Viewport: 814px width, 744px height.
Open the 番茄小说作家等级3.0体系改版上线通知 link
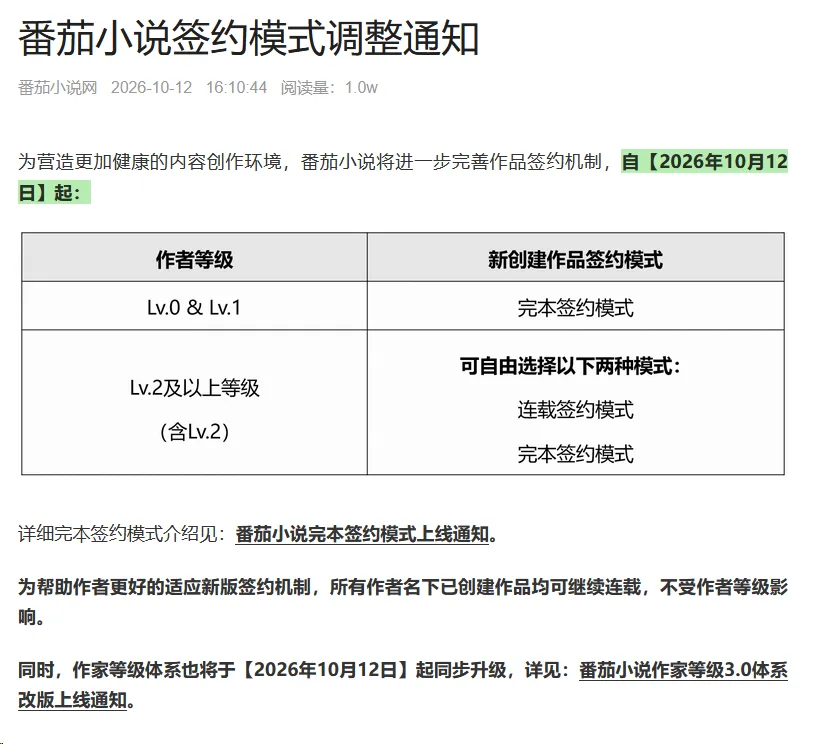(x=683, y=670)
